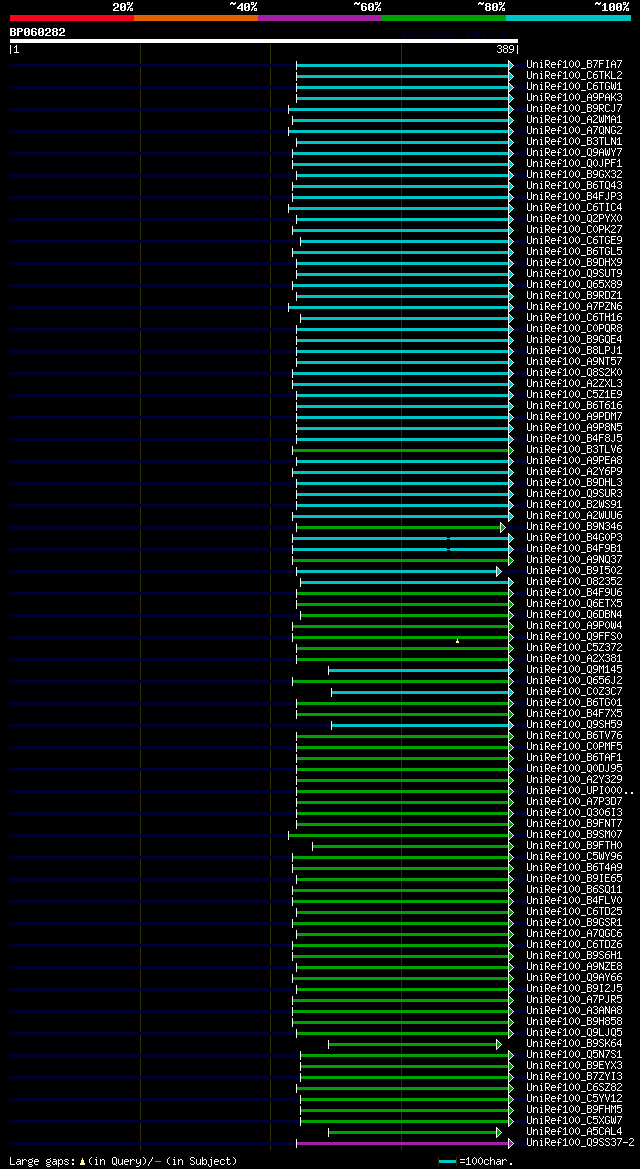Select the UniRef100_A9NQ37 label

(x=574, y=560)
